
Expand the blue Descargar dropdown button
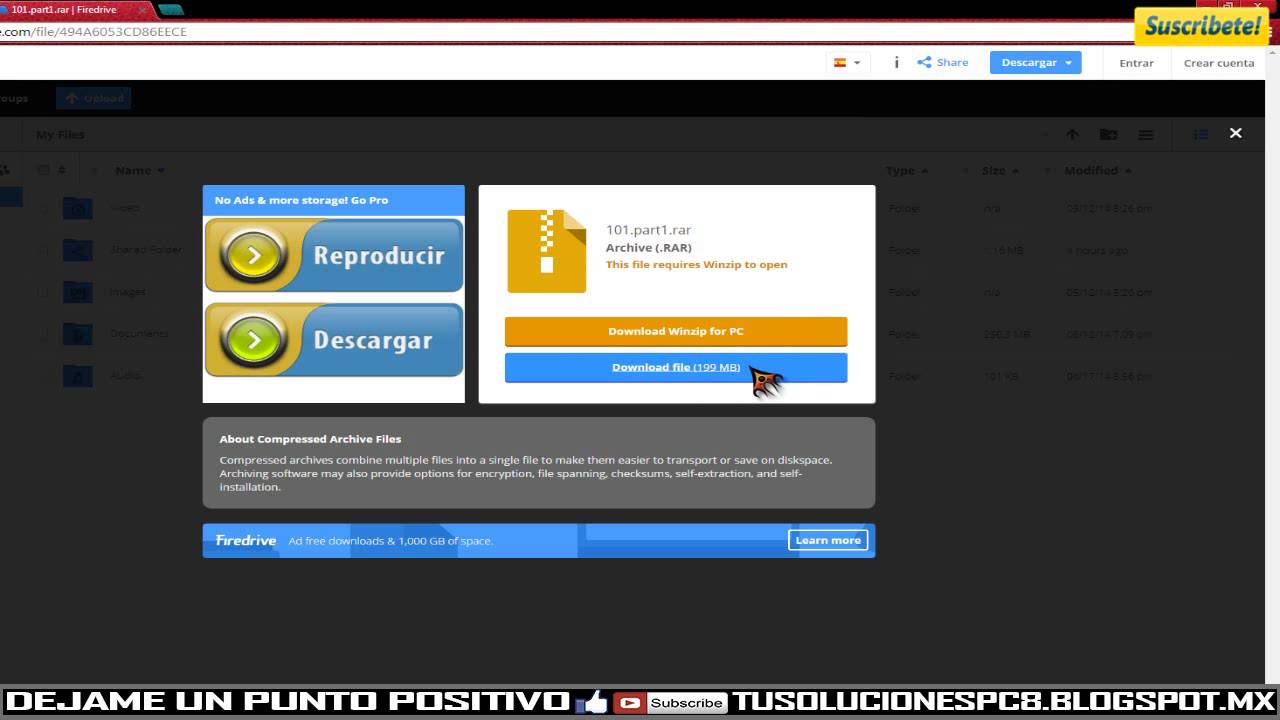pyautogui.click(x=1035, y=62)
